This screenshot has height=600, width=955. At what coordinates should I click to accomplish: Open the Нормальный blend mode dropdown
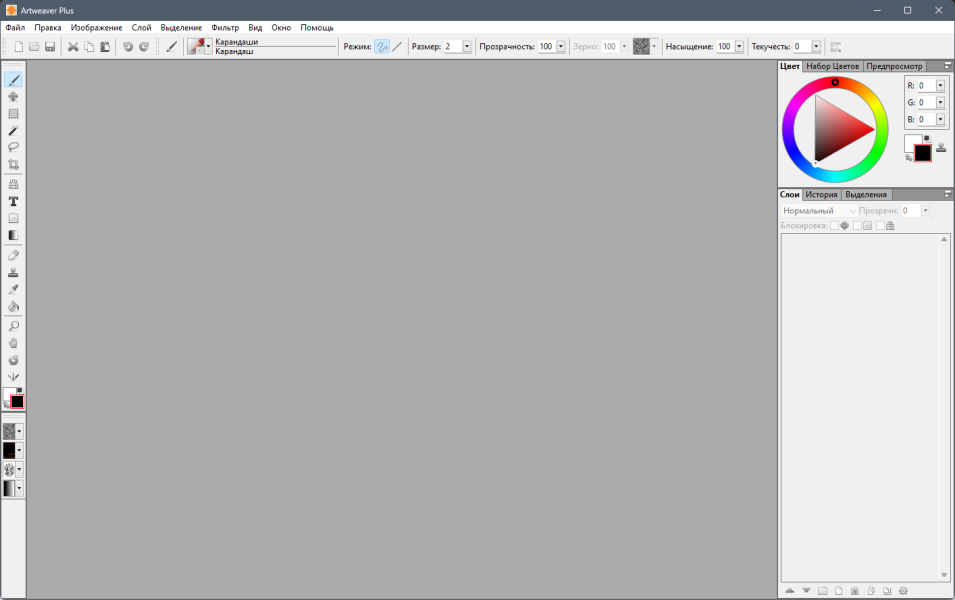coord(819,211)
